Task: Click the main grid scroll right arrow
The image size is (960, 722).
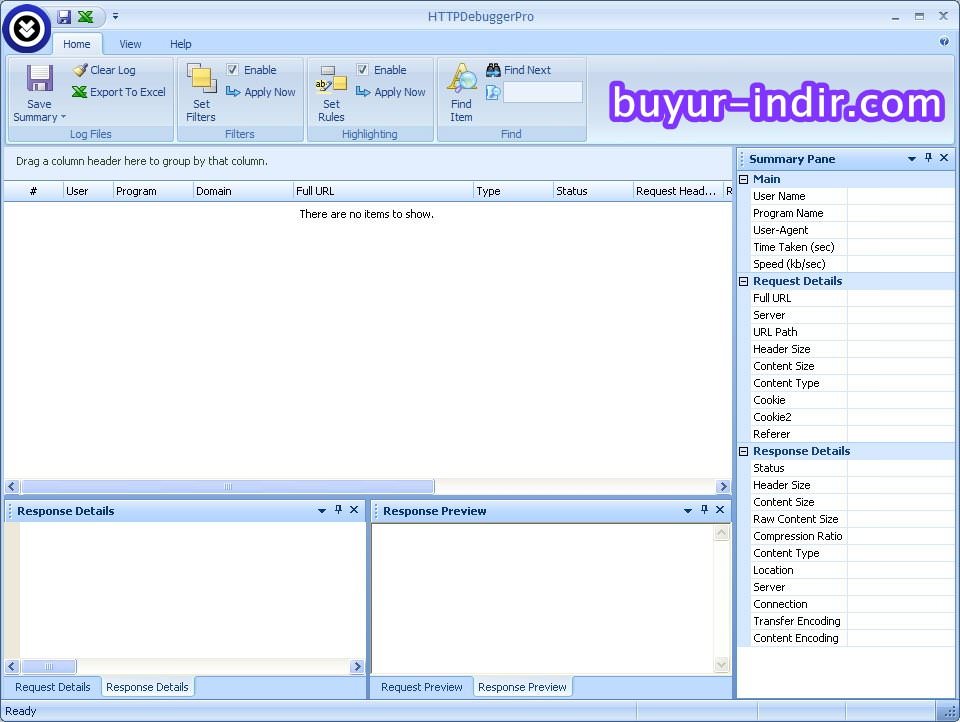Action: (723, 487)
